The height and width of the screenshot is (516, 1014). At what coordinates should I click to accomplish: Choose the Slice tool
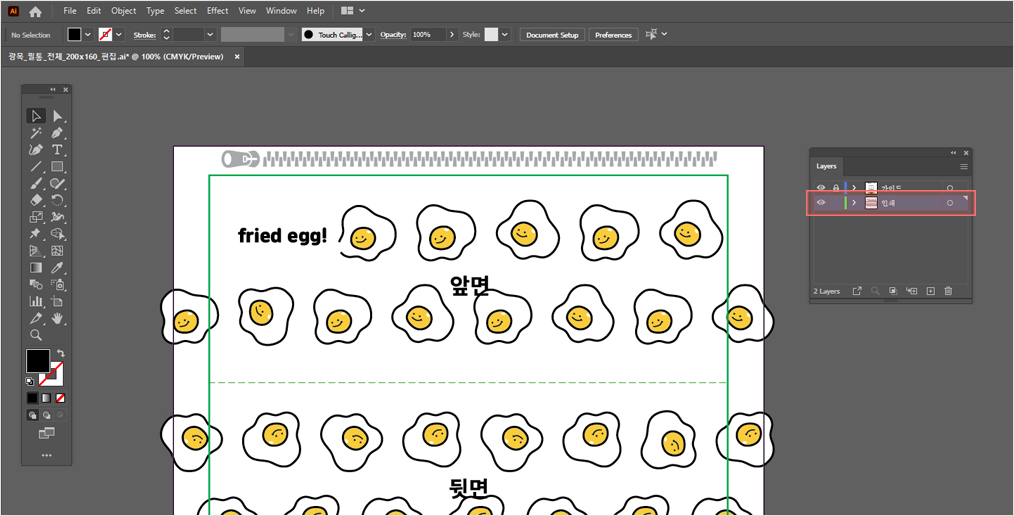36,318
